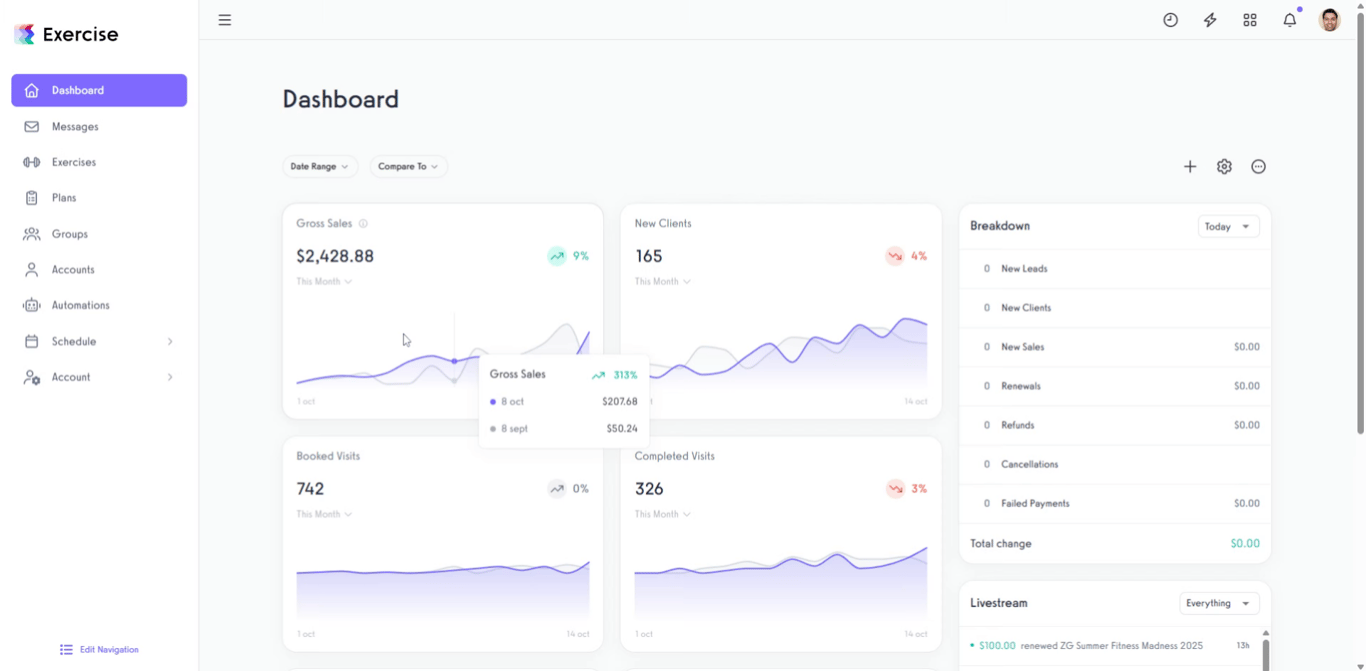Open dashboard settings gear icon

point(1224,167)
